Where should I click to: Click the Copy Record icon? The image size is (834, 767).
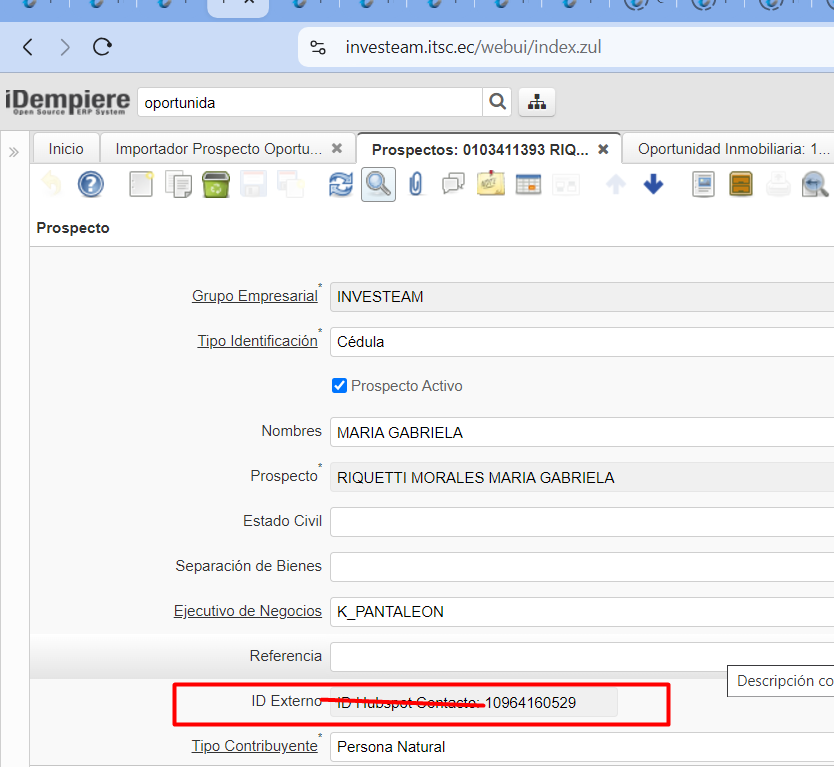(178, 184)
